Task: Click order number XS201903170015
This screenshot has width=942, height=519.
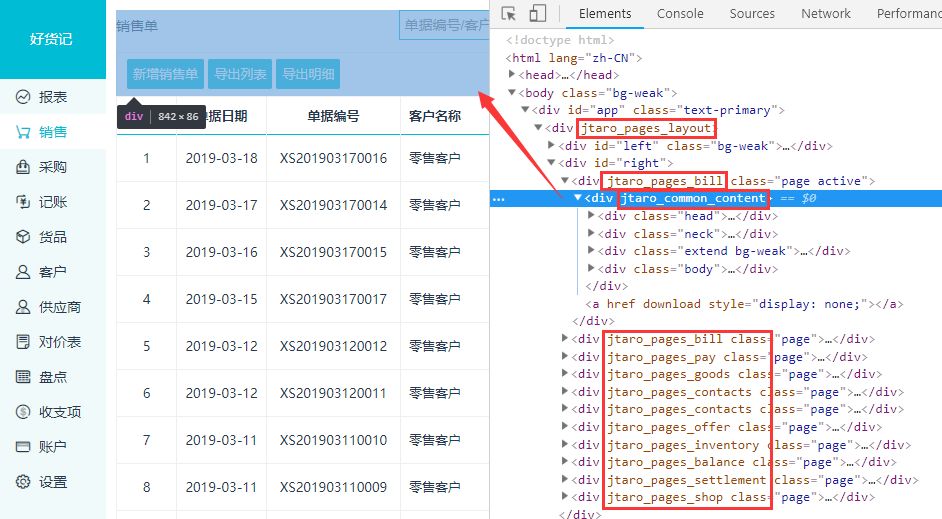Action: [x=333, y=252]
